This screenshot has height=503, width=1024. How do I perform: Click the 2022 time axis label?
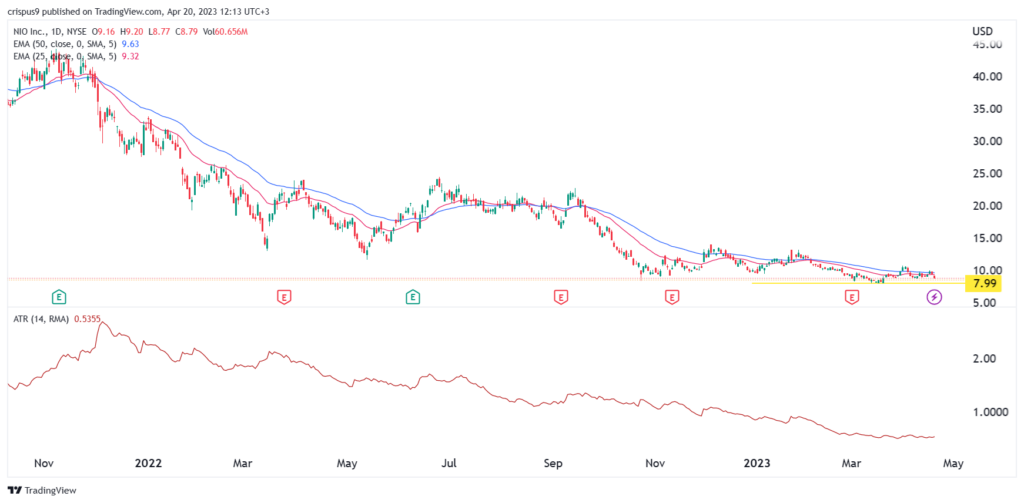tap(148, 463)
